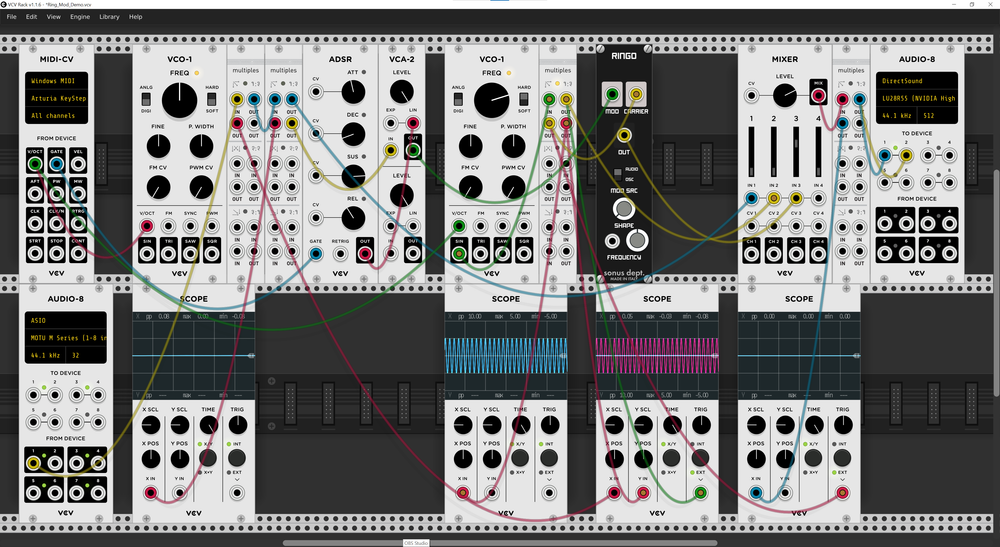
Task: Click X IN jack on blue waveform scope
Action: [462, 492]
